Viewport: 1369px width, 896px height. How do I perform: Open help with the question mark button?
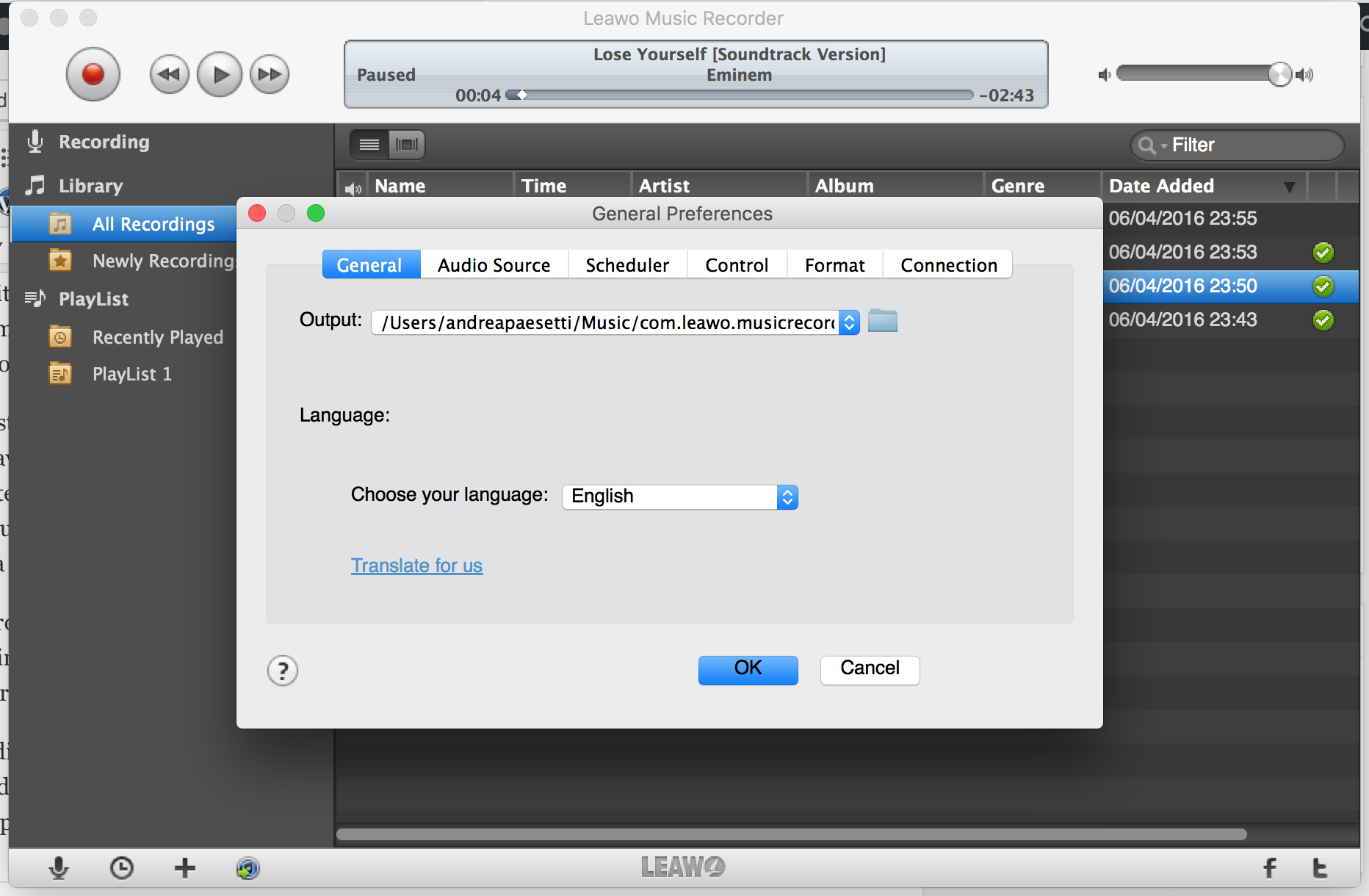[x=283, y=670]
